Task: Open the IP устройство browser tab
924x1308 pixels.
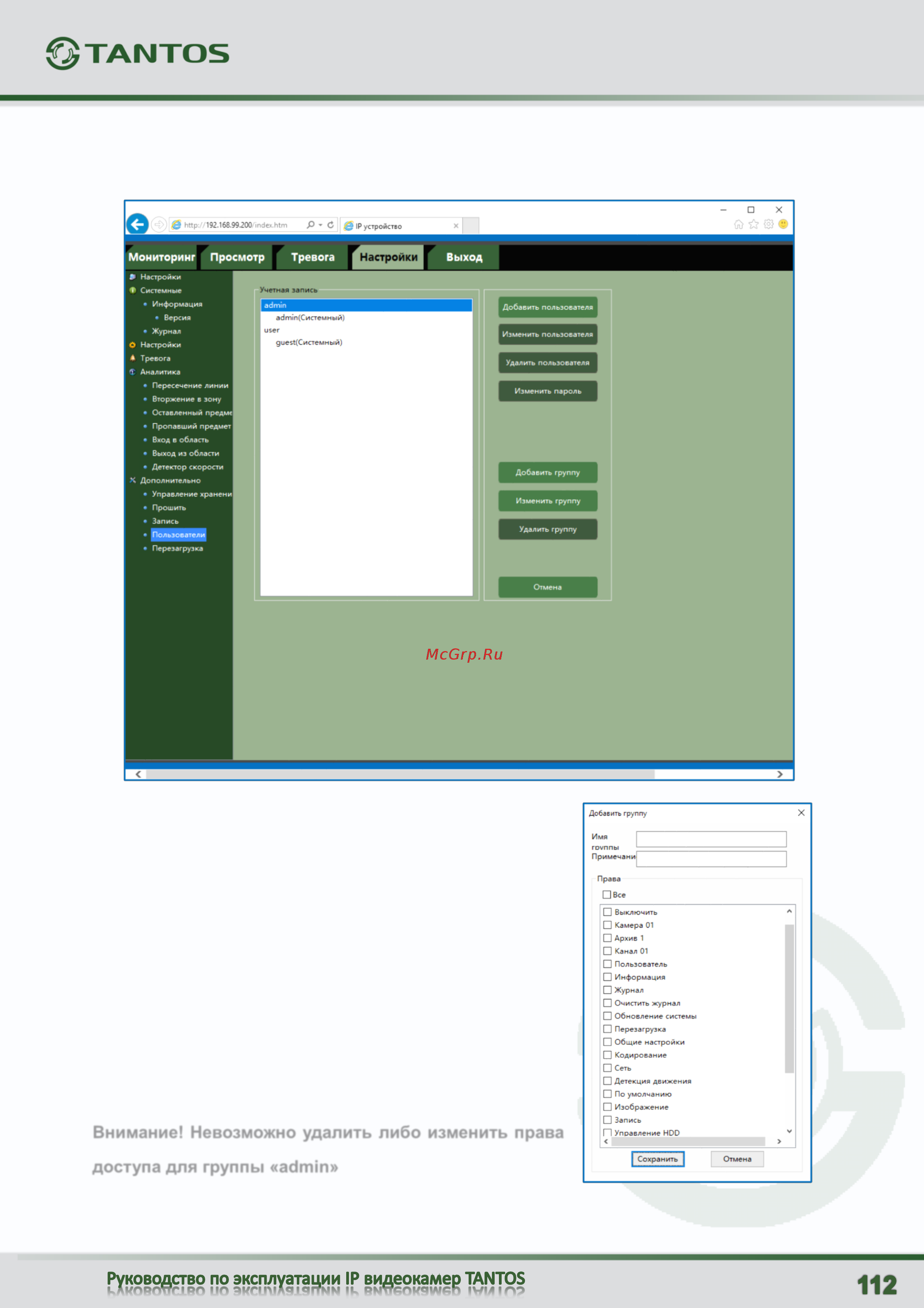Action: [401, 226]
